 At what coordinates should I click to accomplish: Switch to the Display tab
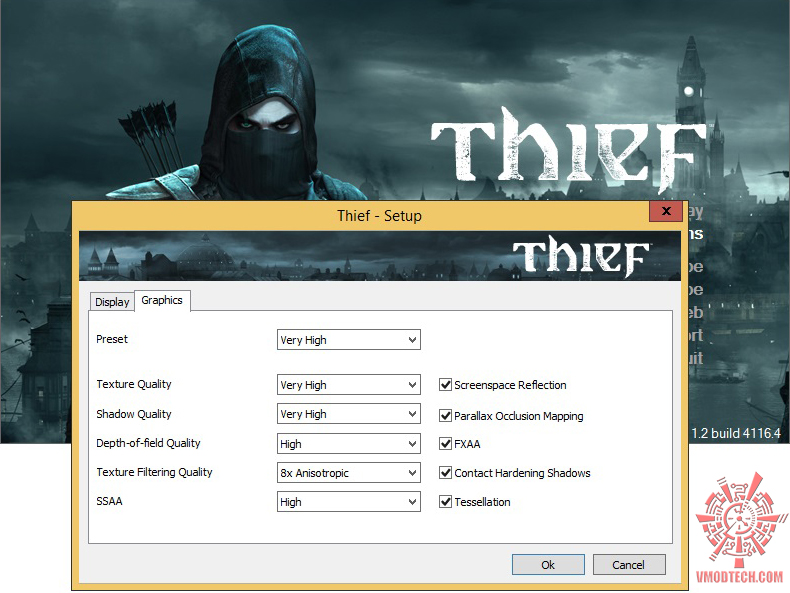coord(112,302)
